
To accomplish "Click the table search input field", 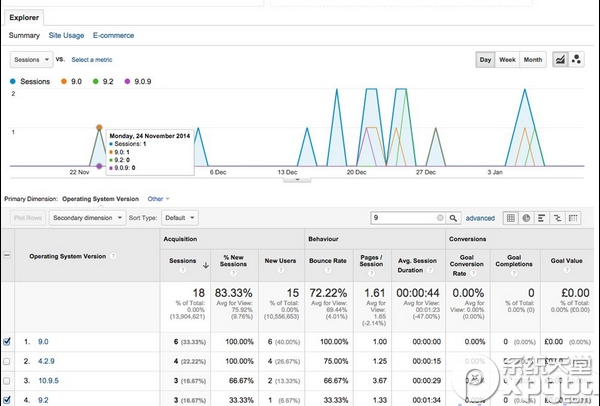I will [x=400, y=217].
